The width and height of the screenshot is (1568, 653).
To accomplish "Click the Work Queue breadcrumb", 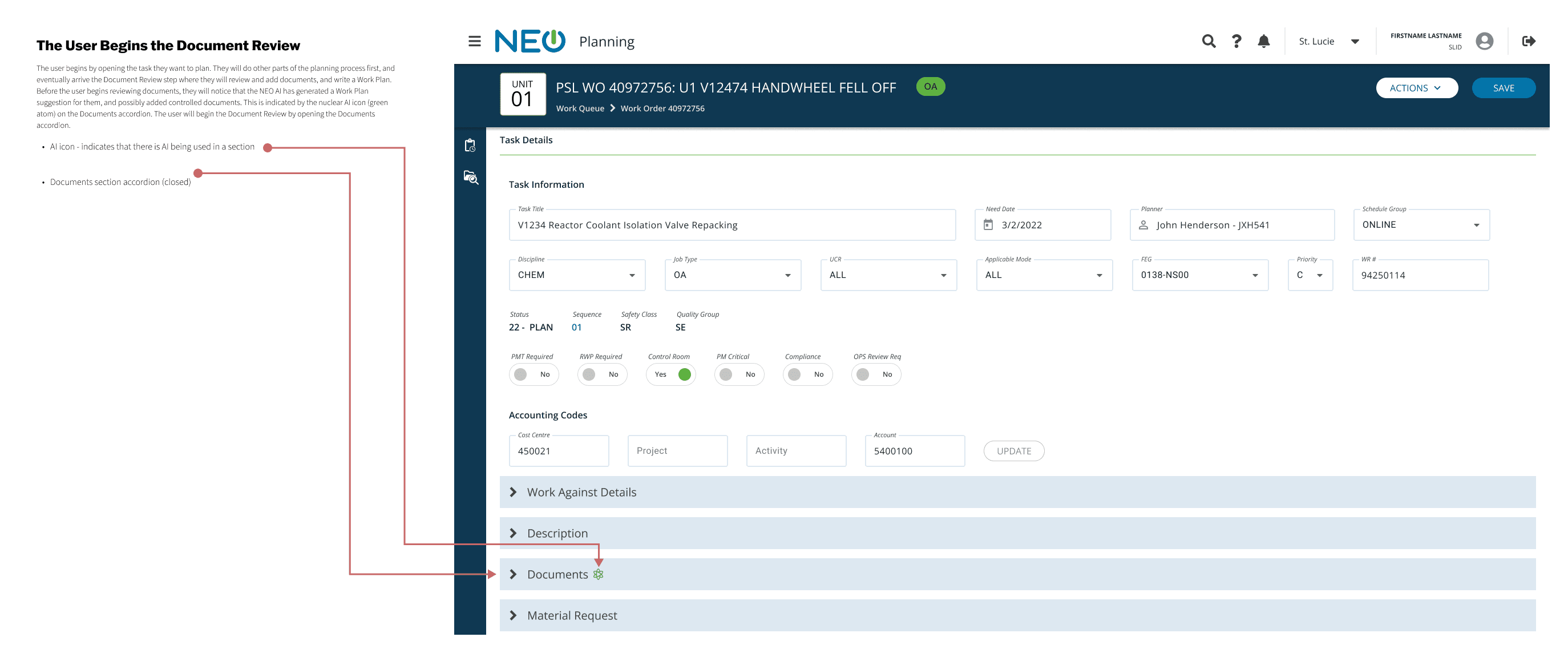I will tap(580, 108).
